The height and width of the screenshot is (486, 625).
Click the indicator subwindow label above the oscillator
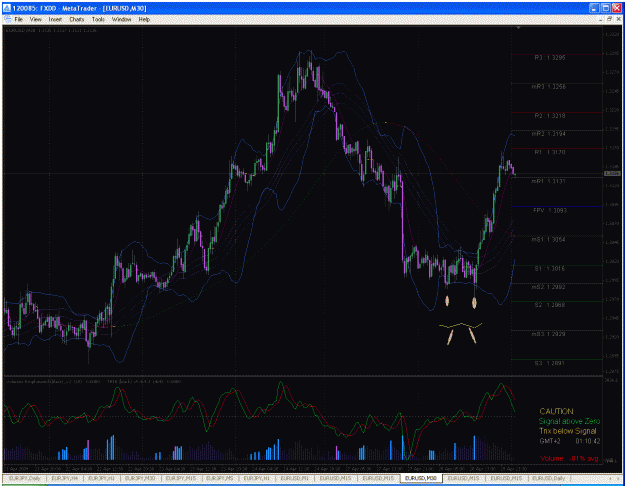(x=93, y=382)
